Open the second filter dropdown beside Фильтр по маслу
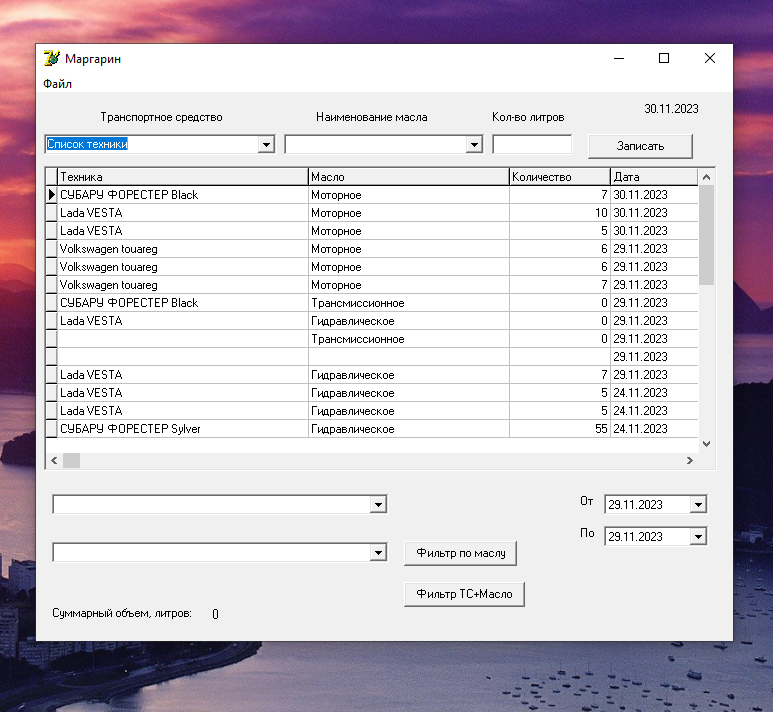 [378, 552]
